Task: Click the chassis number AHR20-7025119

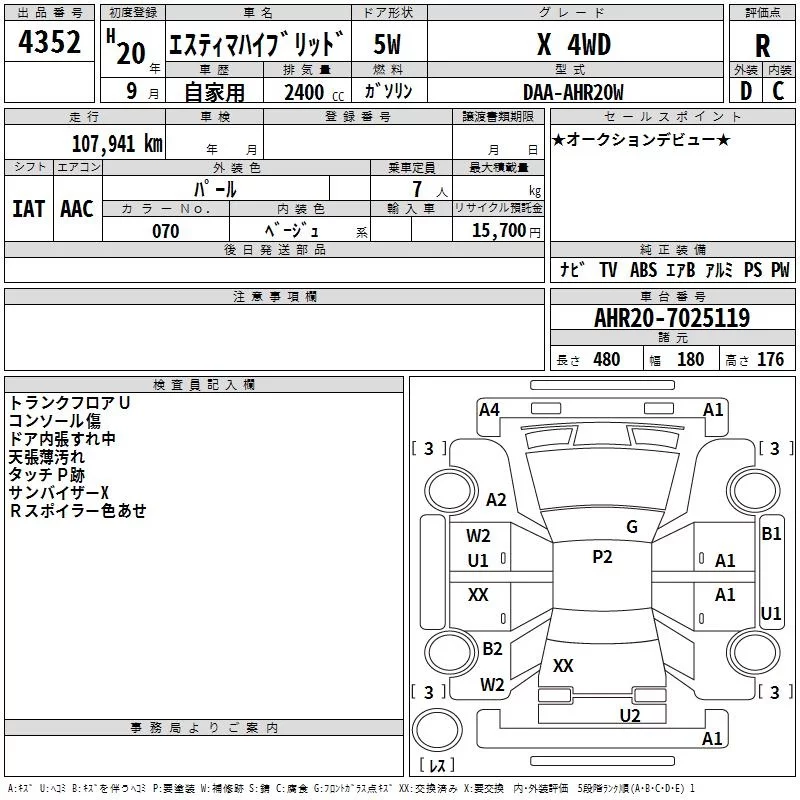Action: coord(672,317)
